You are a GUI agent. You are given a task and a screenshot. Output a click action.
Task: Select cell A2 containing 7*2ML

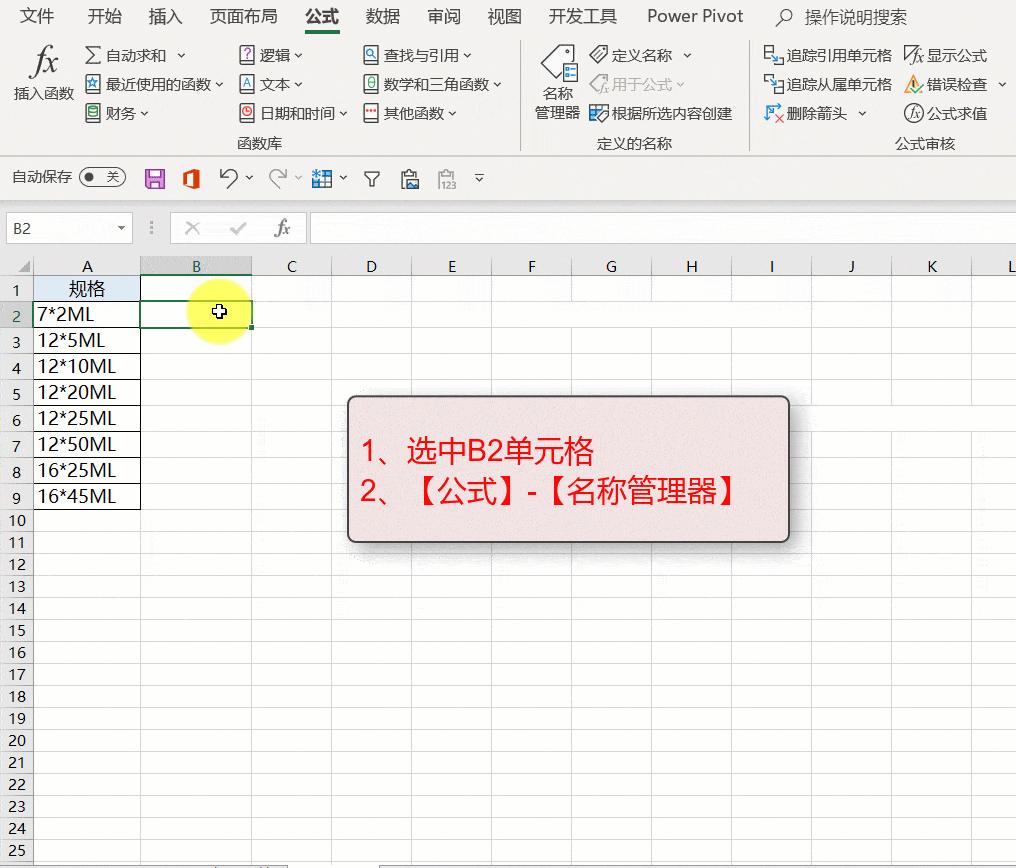point(87,313)
